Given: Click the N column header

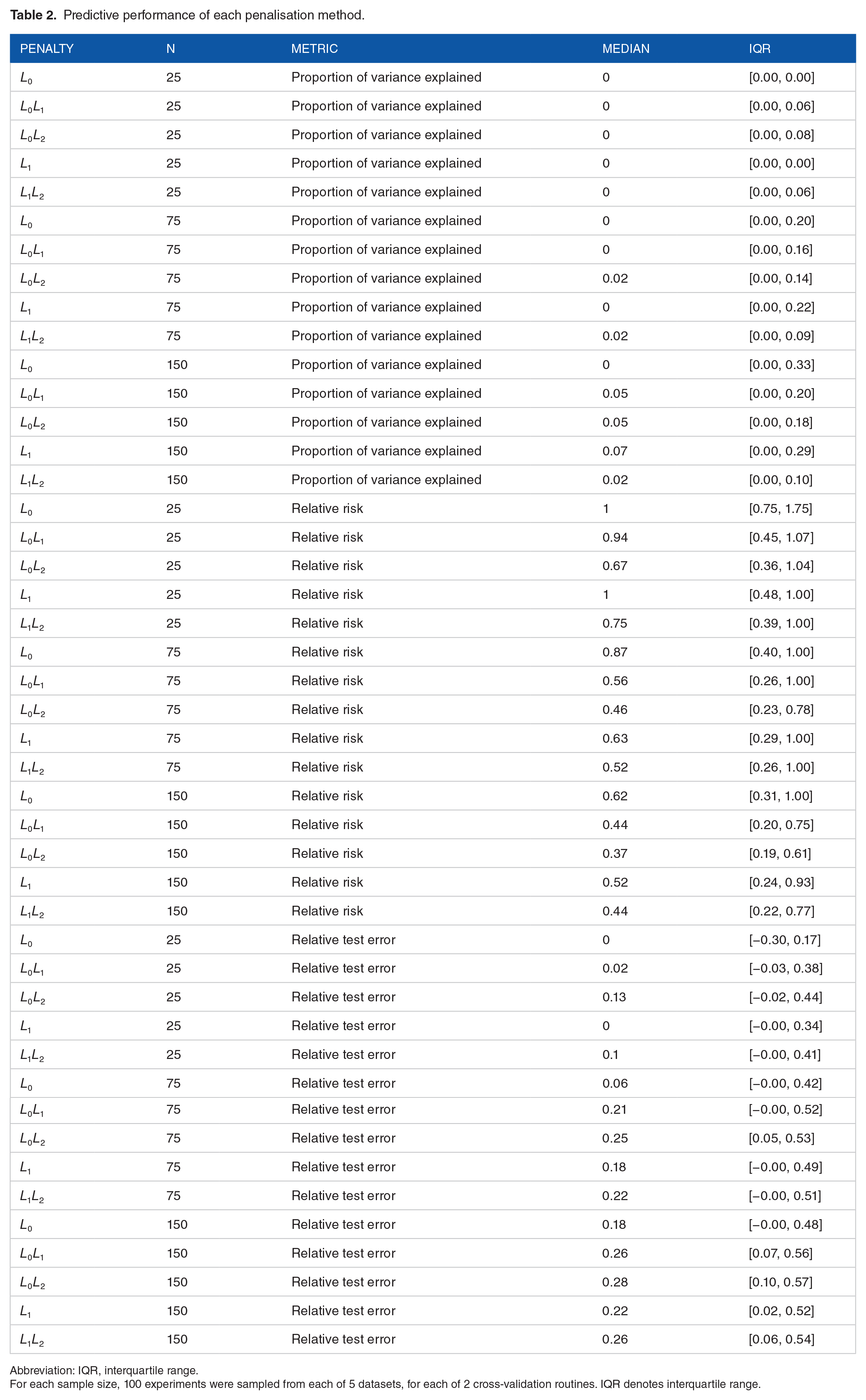Looking at the screenshot, I should coord(171,49).
